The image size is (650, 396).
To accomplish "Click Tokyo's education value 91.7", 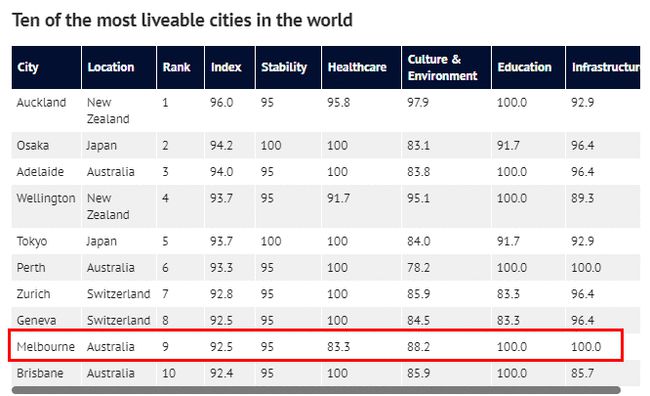I will pyautogui.click(x=508, y=241).
